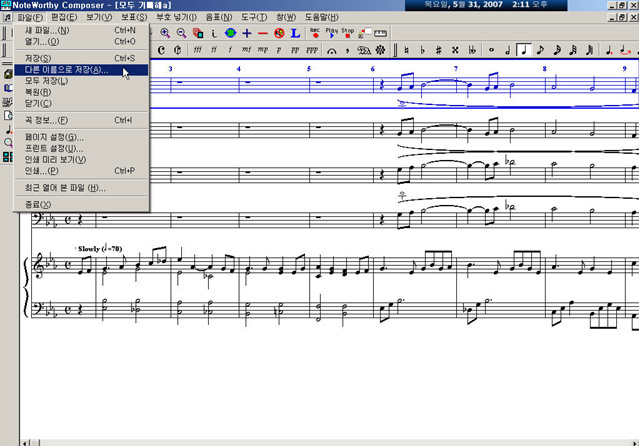Select sixteenth note duration
The width and height of the screenshot is (639, 446).
557,50
